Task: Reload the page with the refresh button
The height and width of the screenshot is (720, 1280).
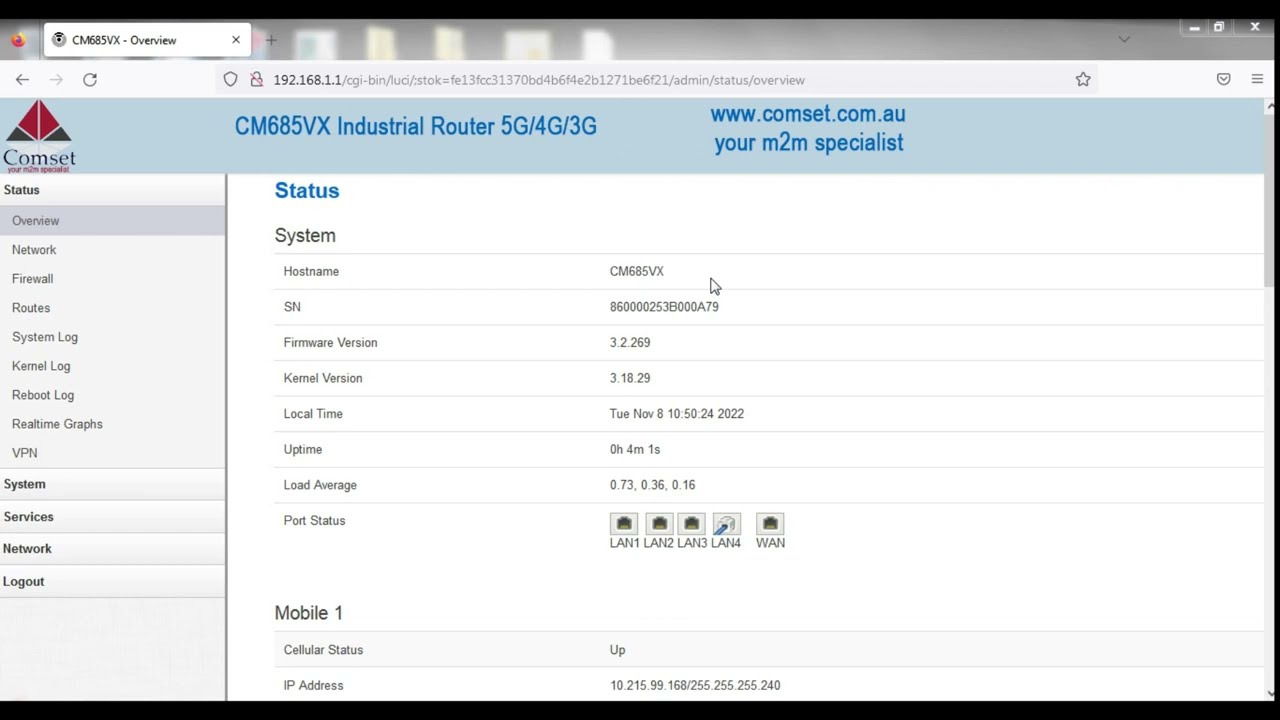Action: pyautogui.click(x=90, y=79)
